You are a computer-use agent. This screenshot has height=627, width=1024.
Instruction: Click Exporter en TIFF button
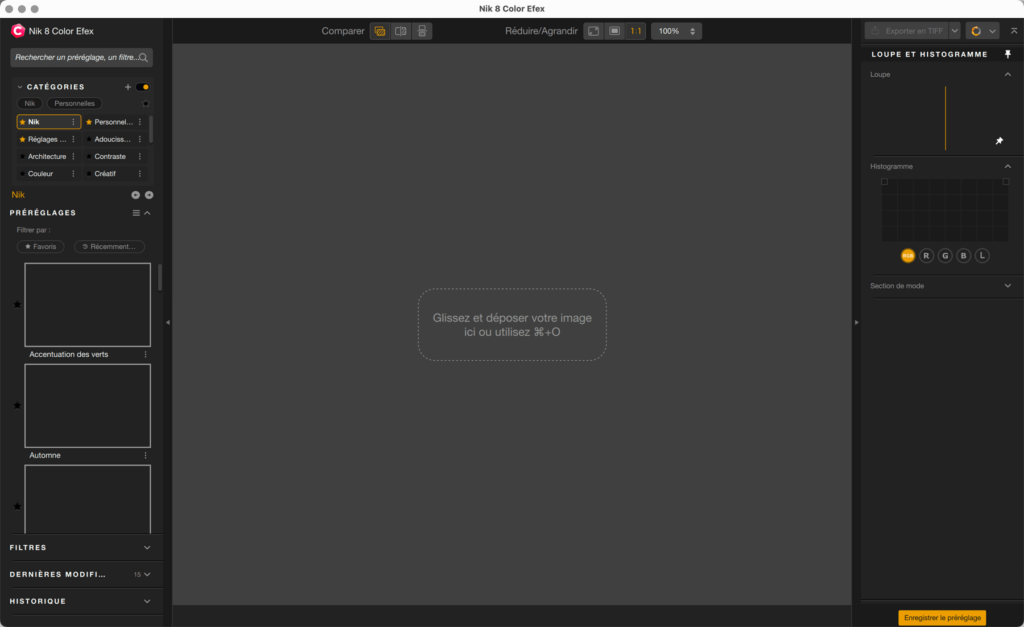click(x=907, y=31)
